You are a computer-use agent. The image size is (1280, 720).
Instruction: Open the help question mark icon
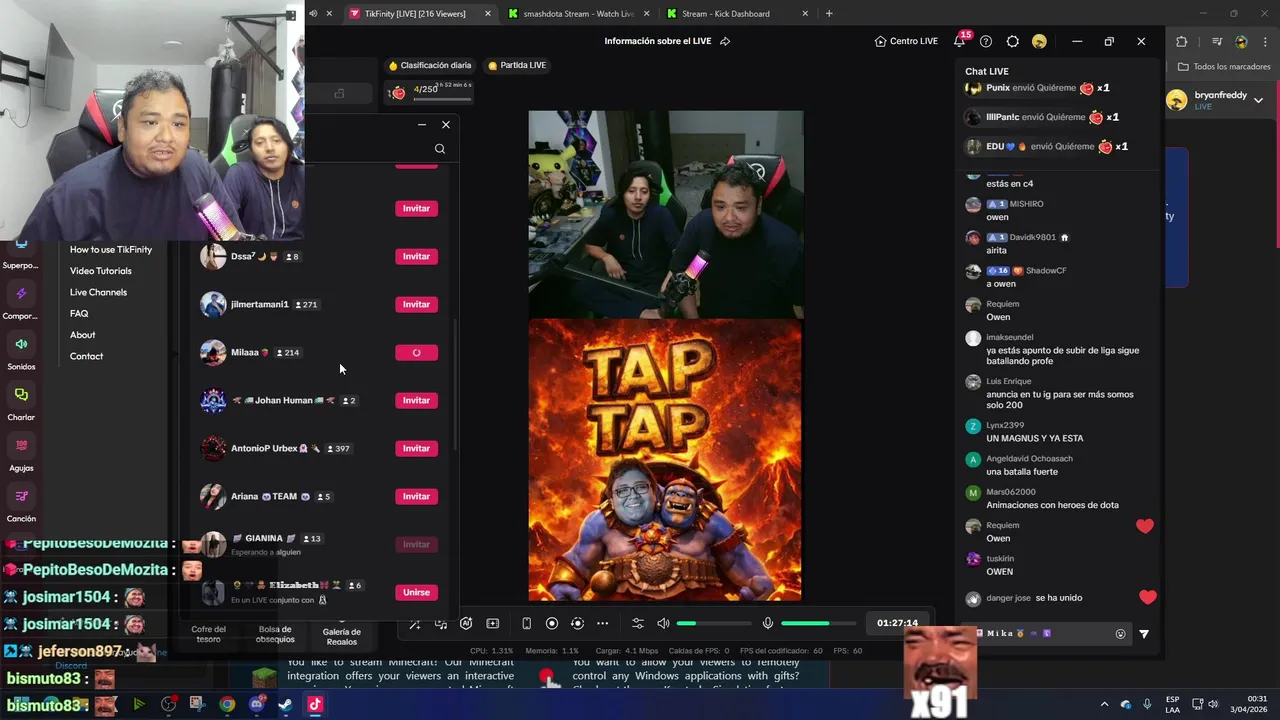click(x=986, y=41)
